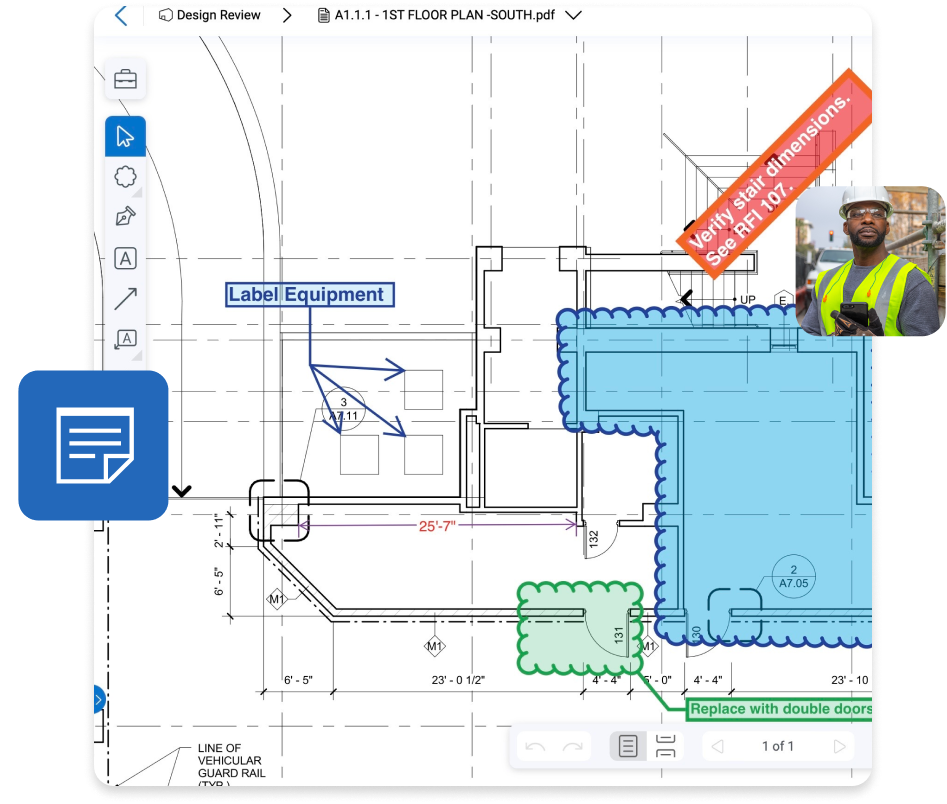Screen dimensions: 947x804
Task: Click the undo button
Action: click(x=536, y=746)
